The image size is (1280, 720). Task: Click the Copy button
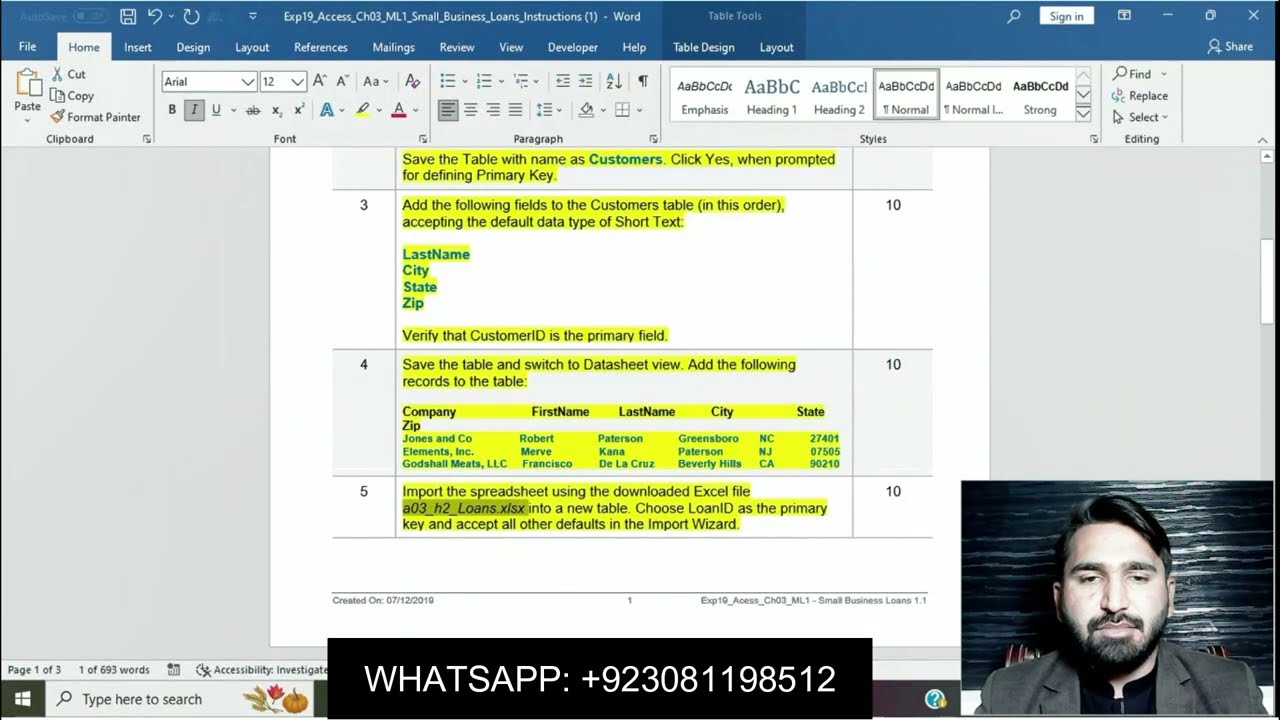(72, 96)
